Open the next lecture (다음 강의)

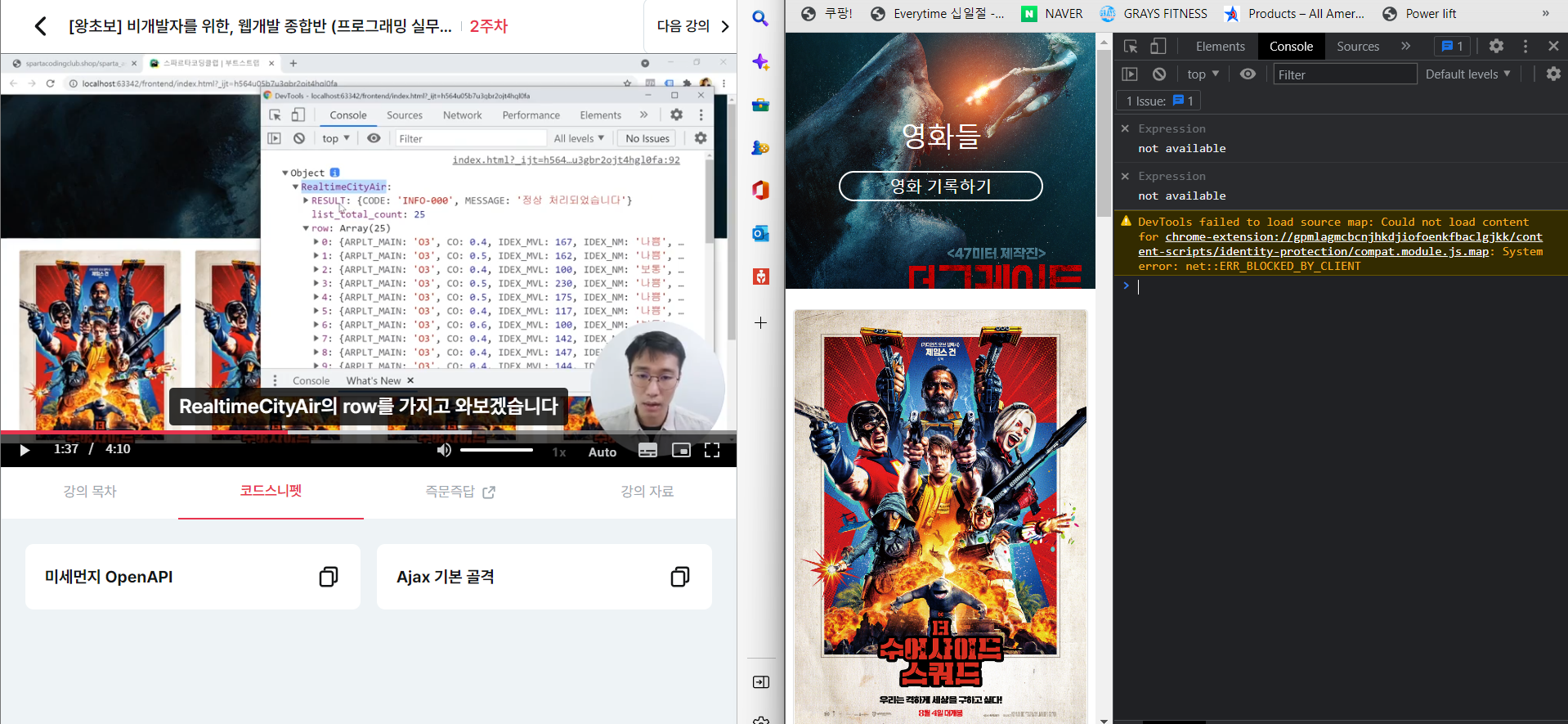point(692,26)
